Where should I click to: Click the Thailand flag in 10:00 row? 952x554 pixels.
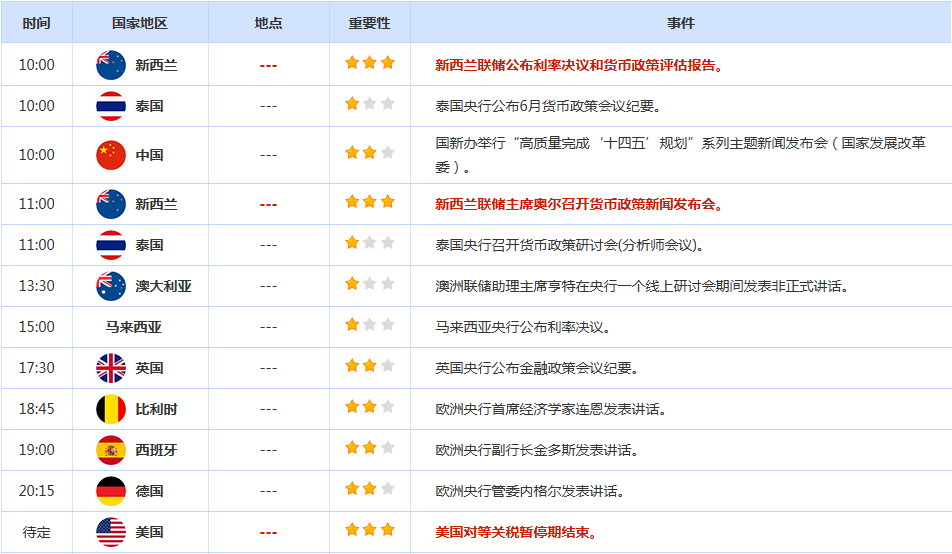coord(111,106)
